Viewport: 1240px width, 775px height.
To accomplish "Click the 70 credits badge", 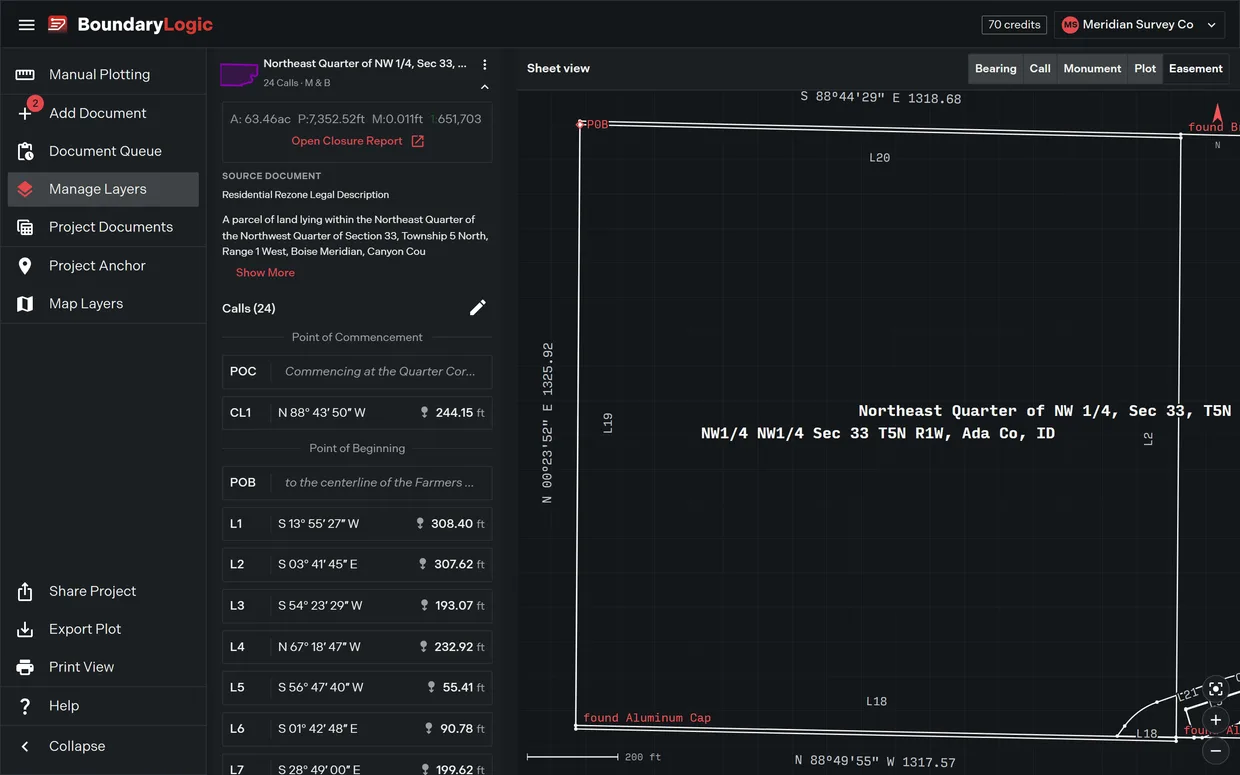I will click(x=1014, y=25).
